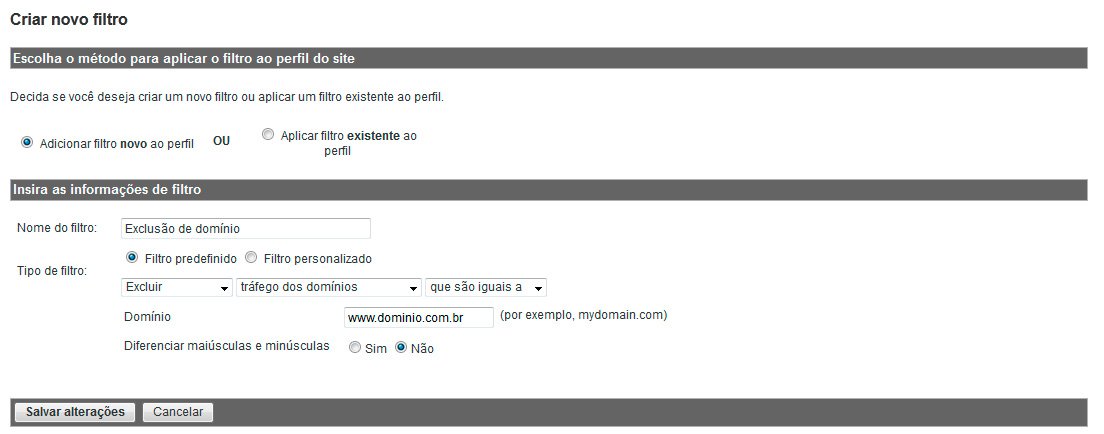
Task: Select 'Não' for case sensitivity
Action: point(402,348)
